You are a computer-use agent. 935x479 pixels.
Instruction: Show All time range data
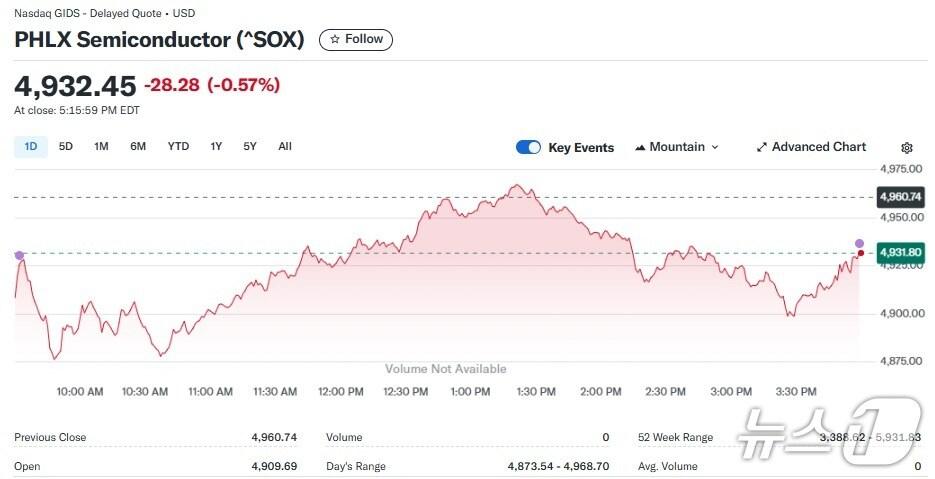285,146
